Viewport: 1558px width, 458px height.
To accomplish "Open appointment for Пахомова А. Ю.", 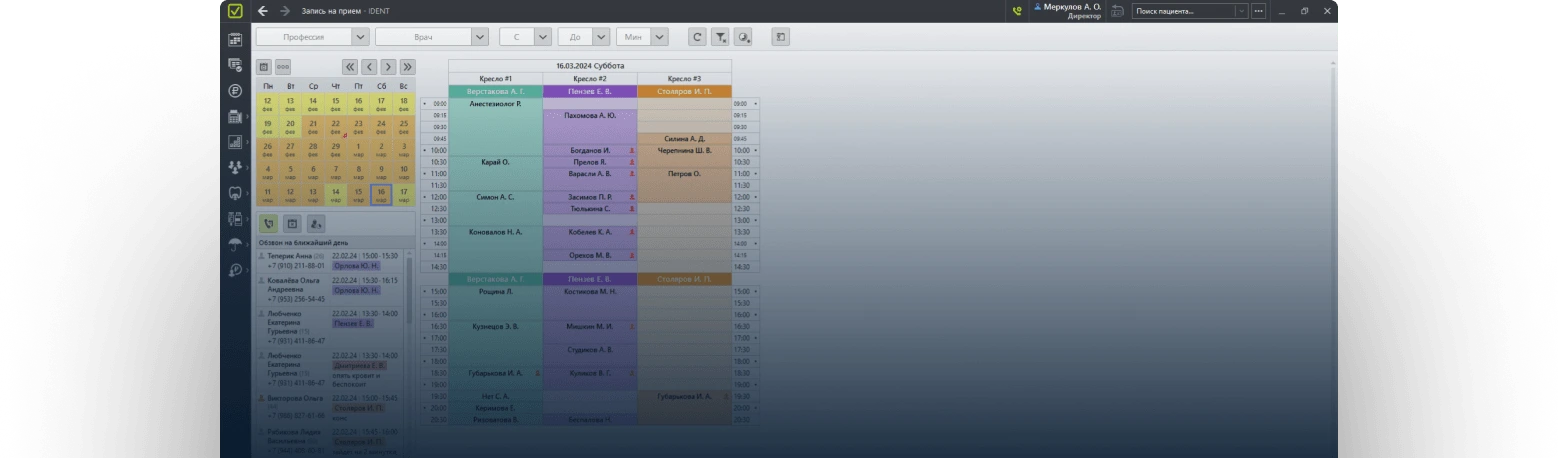I will (589, 115).
